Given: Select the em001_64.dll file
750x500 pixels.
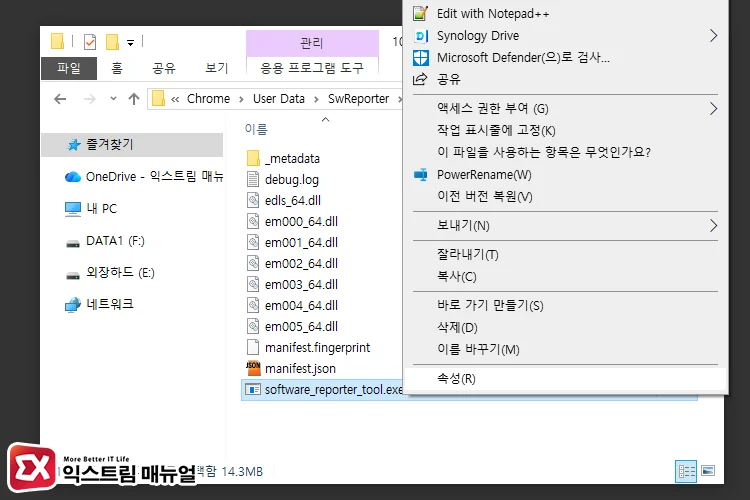Looking at the screenshot, I should point(301,243).
